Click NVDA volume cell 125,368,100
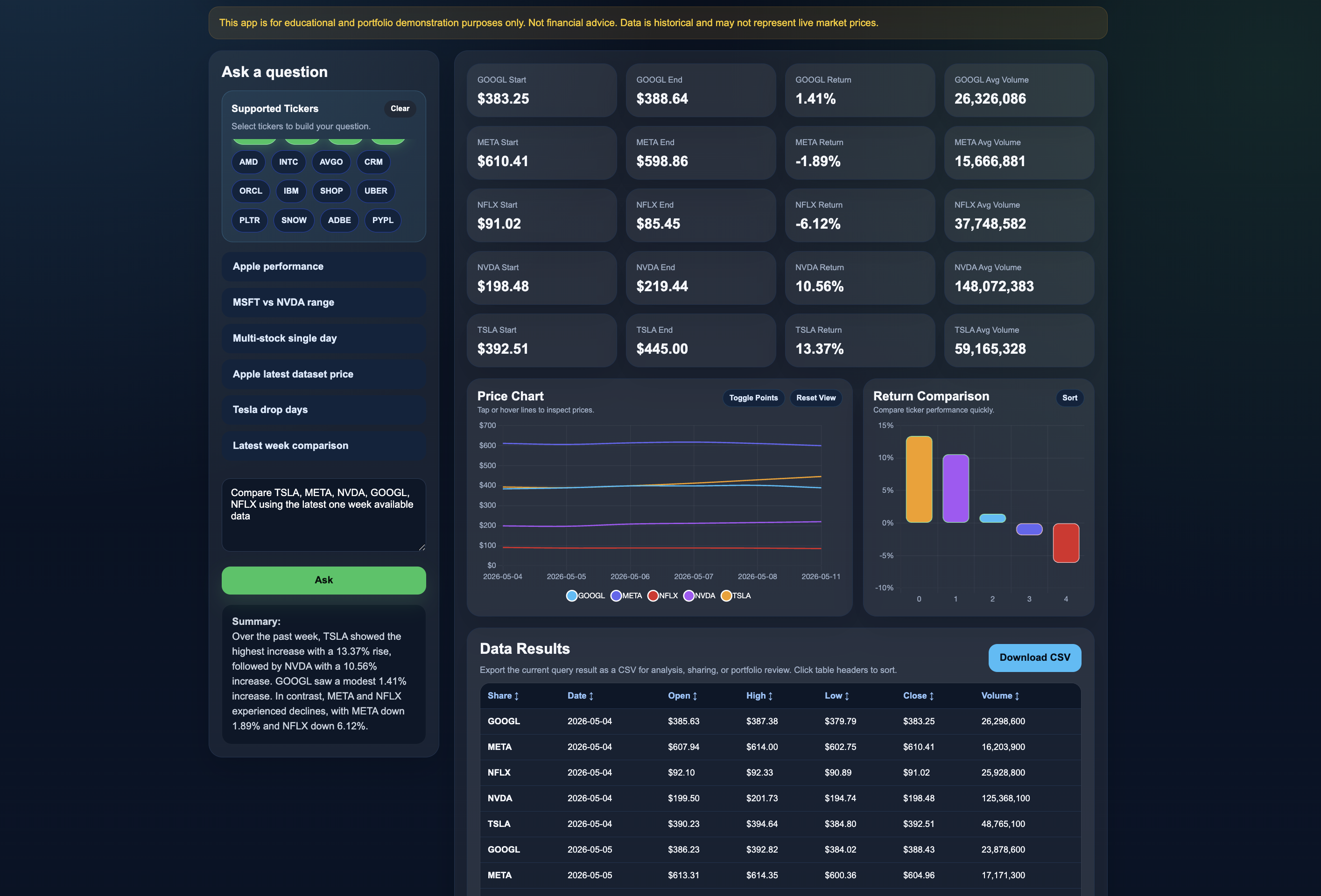1321x896 pixels. [x=1005, y=798]
